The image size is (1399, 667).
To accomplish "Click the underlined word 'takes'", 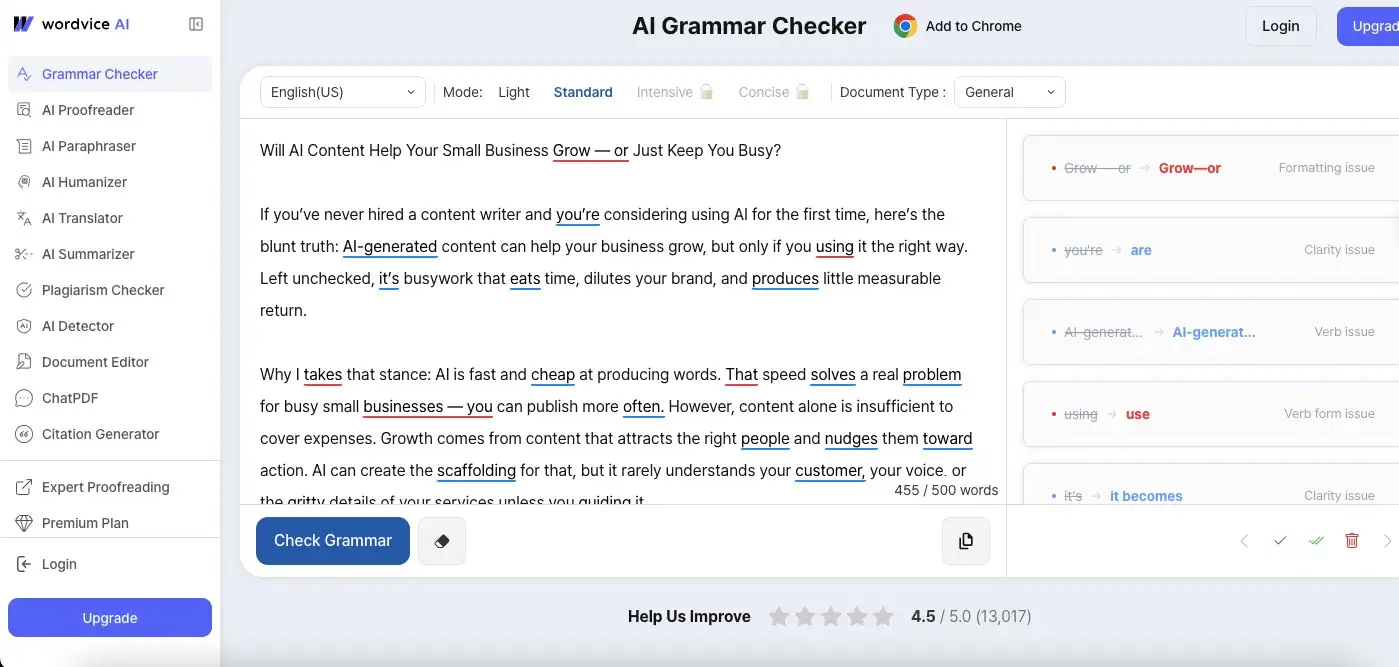I will point(323,375).
